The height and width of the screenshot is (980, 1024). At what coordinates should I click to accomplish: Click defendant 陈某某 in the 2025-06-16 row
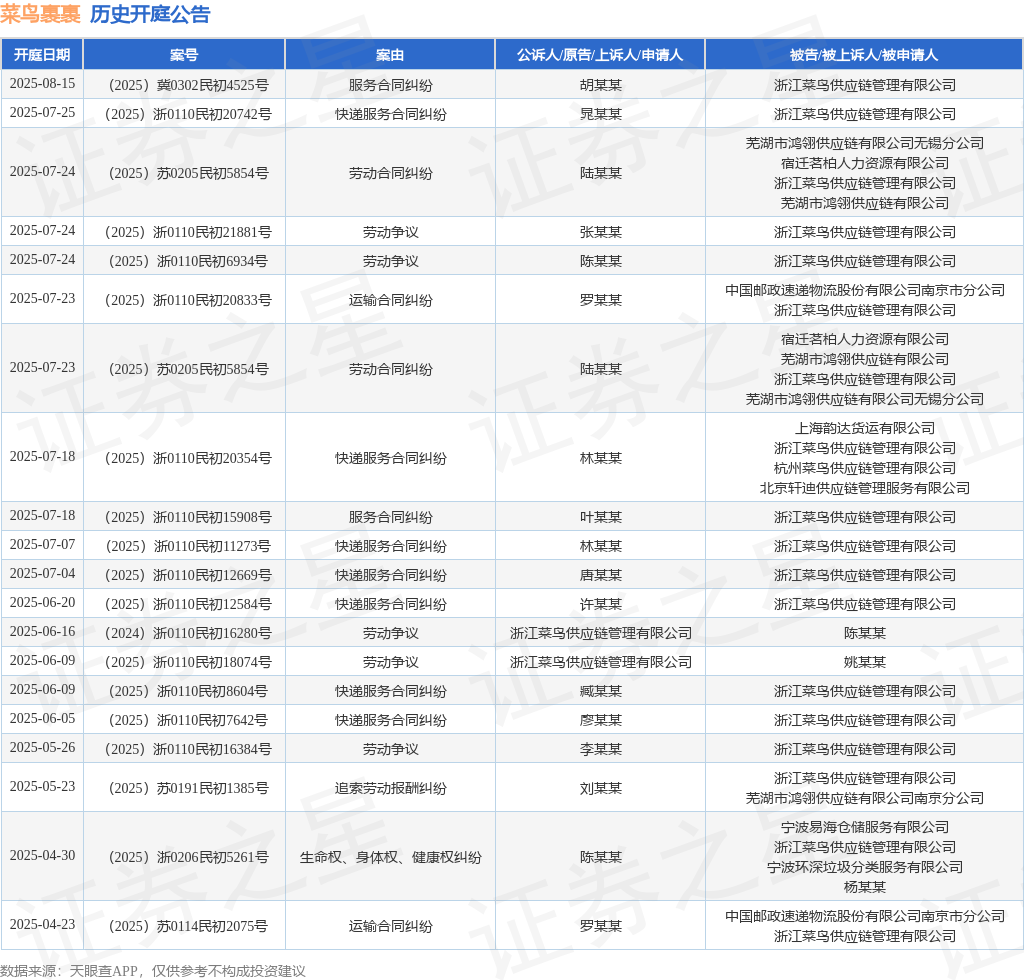[x=865, y=633]
